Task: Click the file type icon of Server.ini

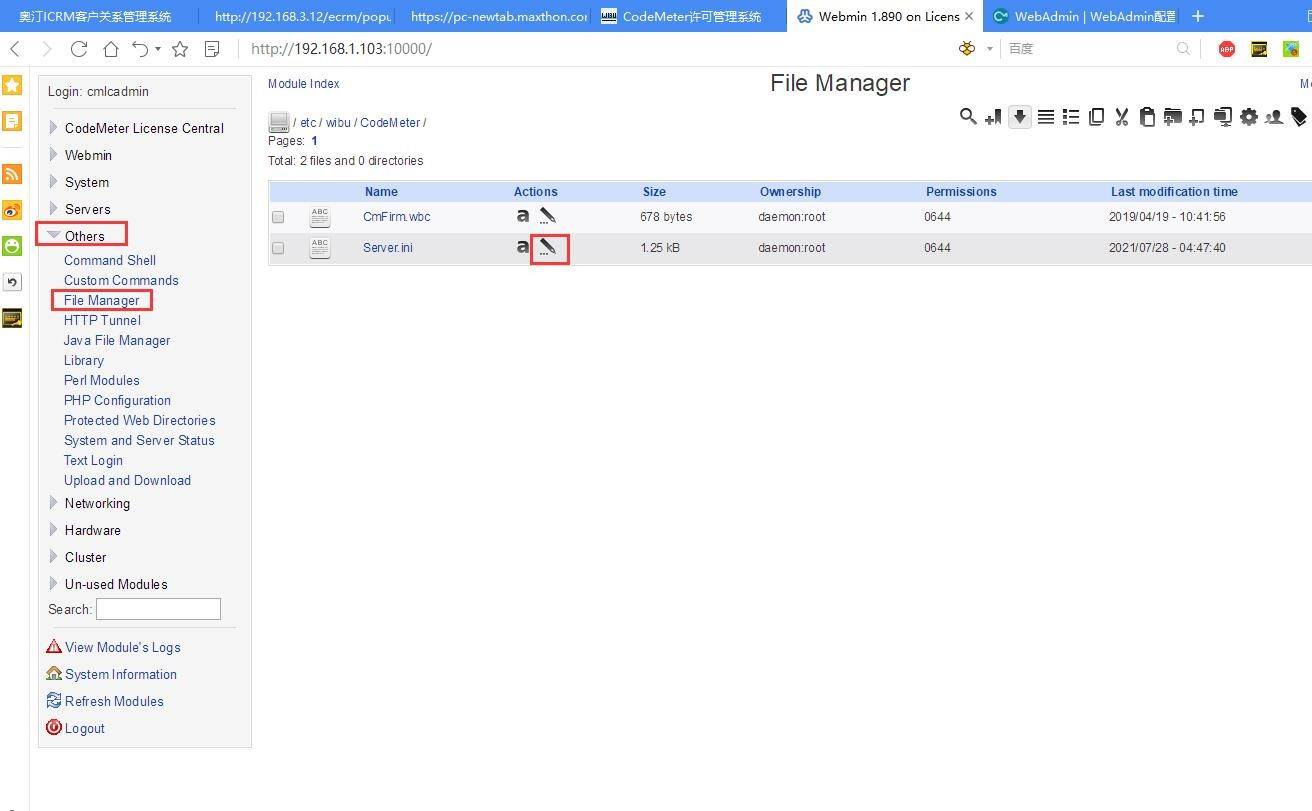Action: [x=320, y=248]
